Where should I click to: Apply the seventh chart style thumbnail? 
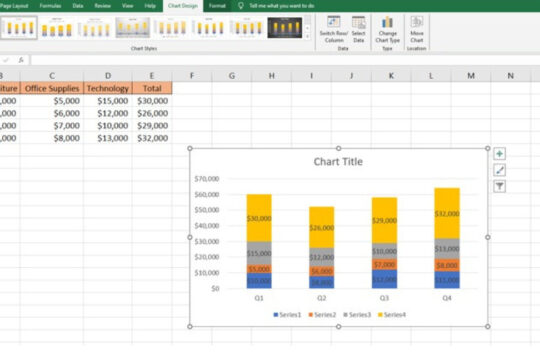click(247, 28)
